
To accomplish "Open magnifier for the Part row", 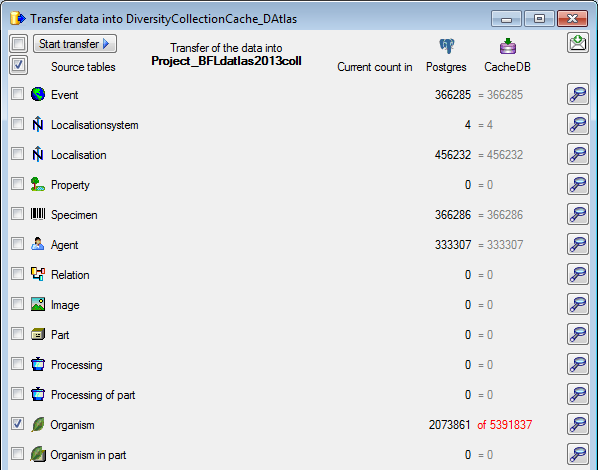I will point(578,334).
